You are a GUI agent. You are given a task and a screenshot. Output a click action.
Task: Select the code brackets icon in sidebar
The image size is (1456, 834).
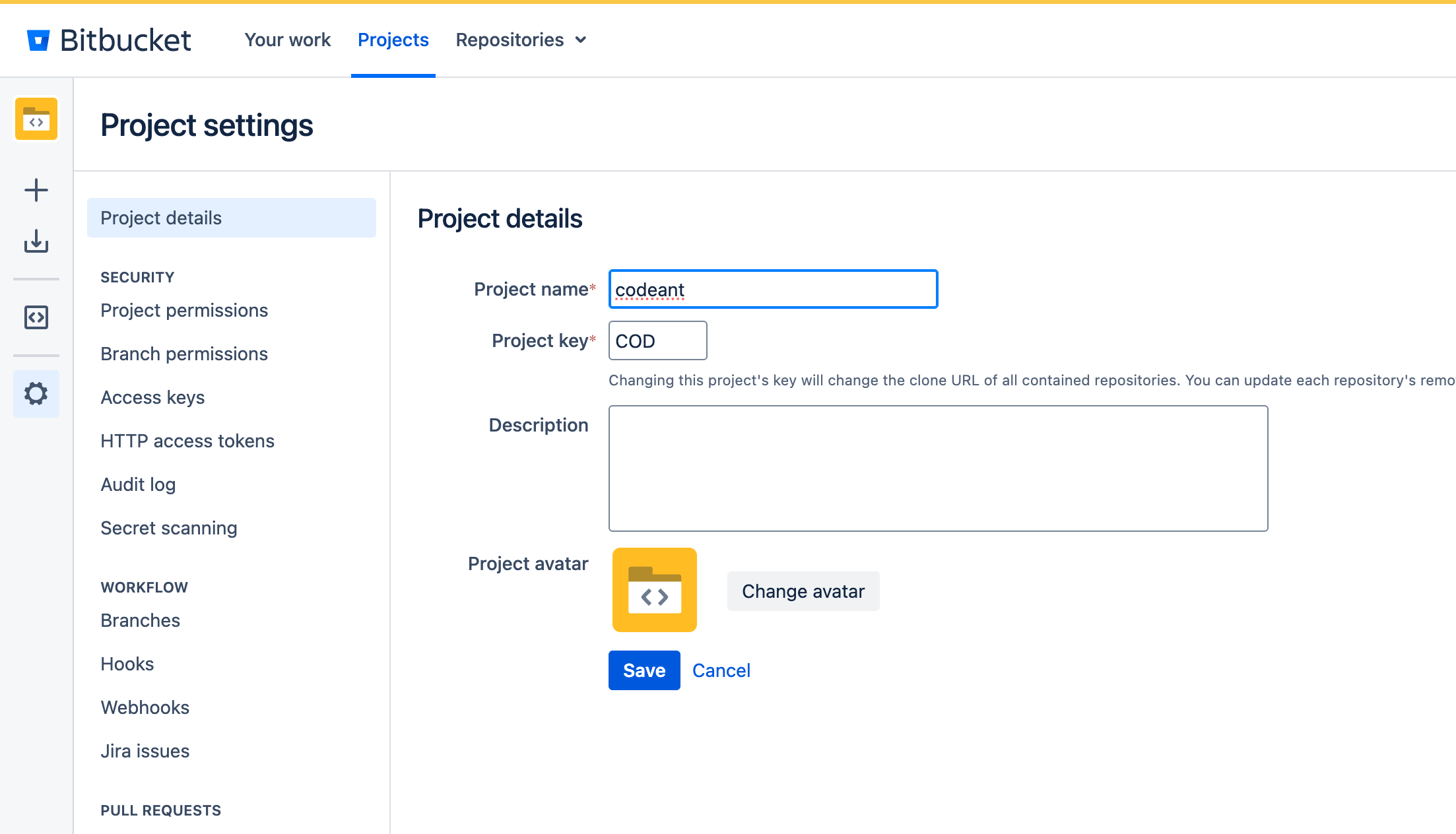pos(36,317)
